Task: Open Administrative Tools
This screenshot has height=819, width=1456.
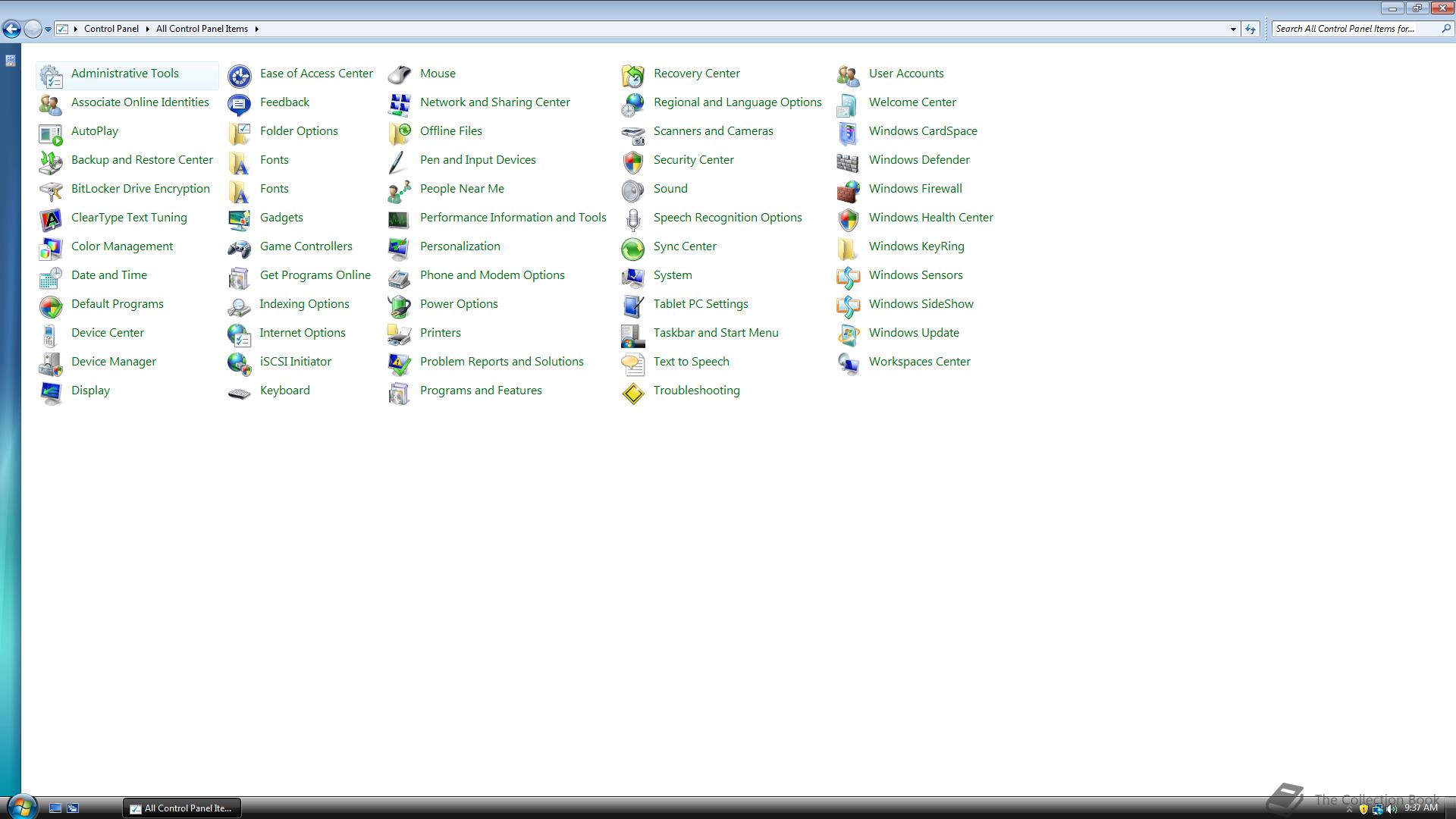Action: point(124,74)
